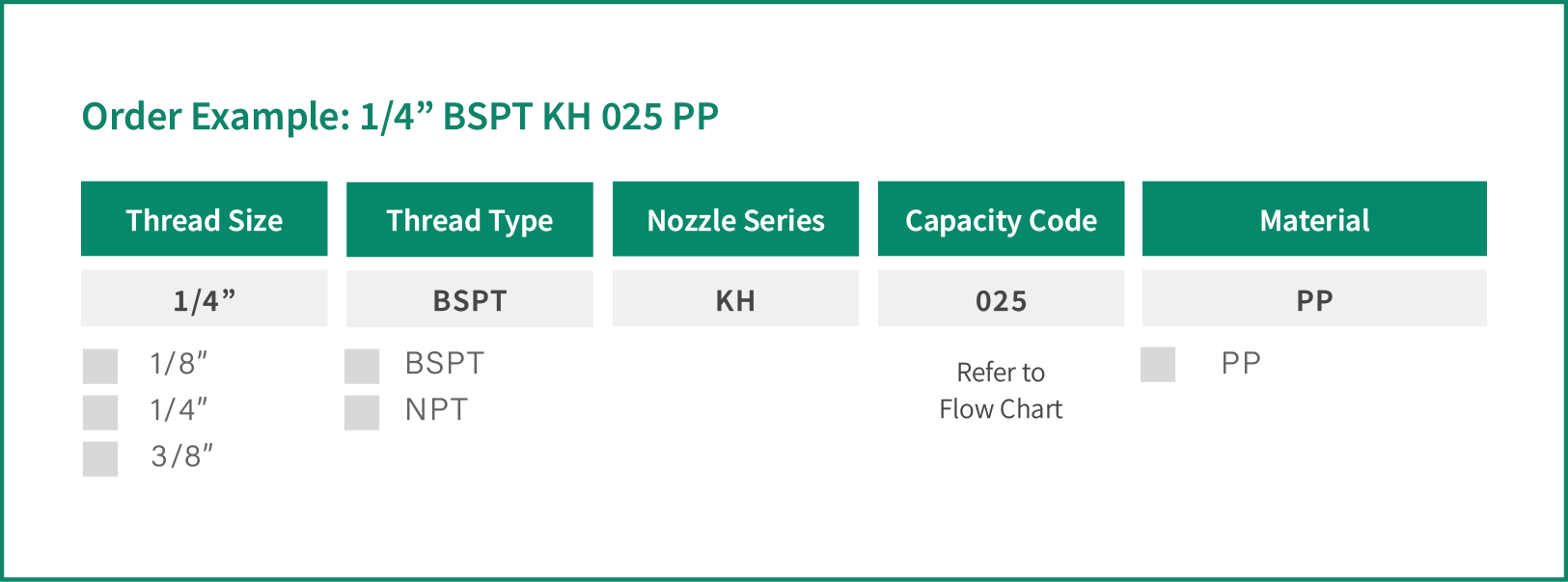Select the Nozzle Series header
Viewport: 1568px width, 582px height.
[x=735, y=219]
